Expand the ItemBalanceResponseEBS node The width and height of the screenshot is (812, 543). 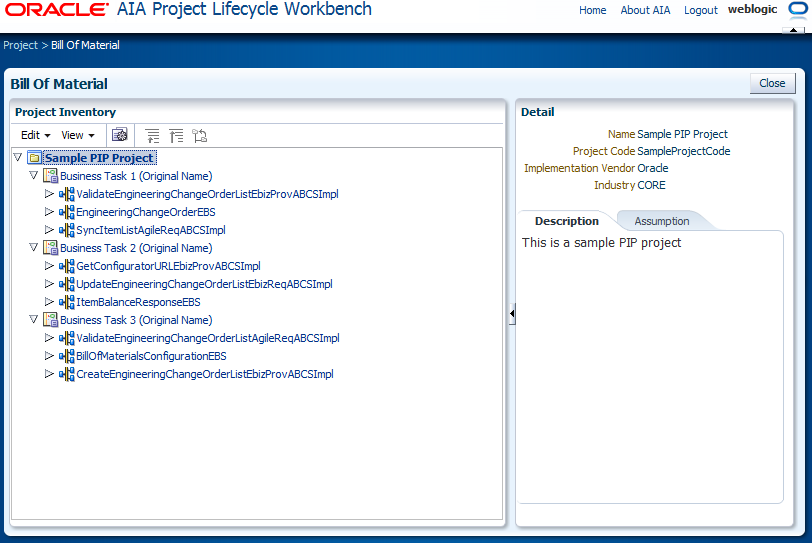[x=49, y=301]
